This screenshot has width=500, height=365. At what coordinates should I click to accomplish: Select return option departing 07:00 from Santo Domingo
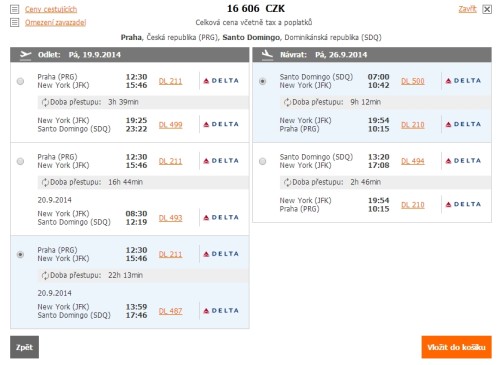[262, 81]
